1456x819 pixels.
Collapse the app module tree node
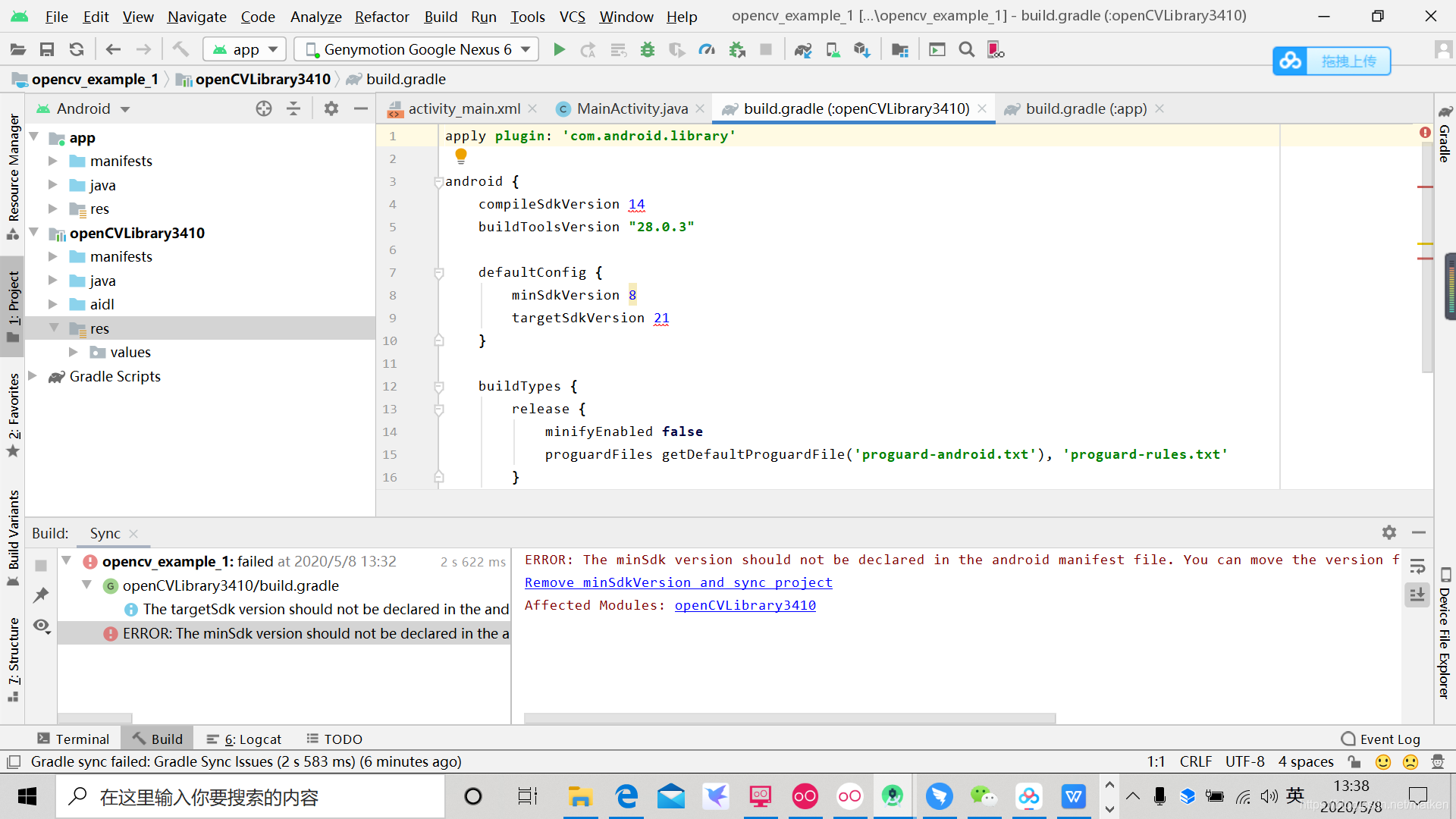point(34,137)
